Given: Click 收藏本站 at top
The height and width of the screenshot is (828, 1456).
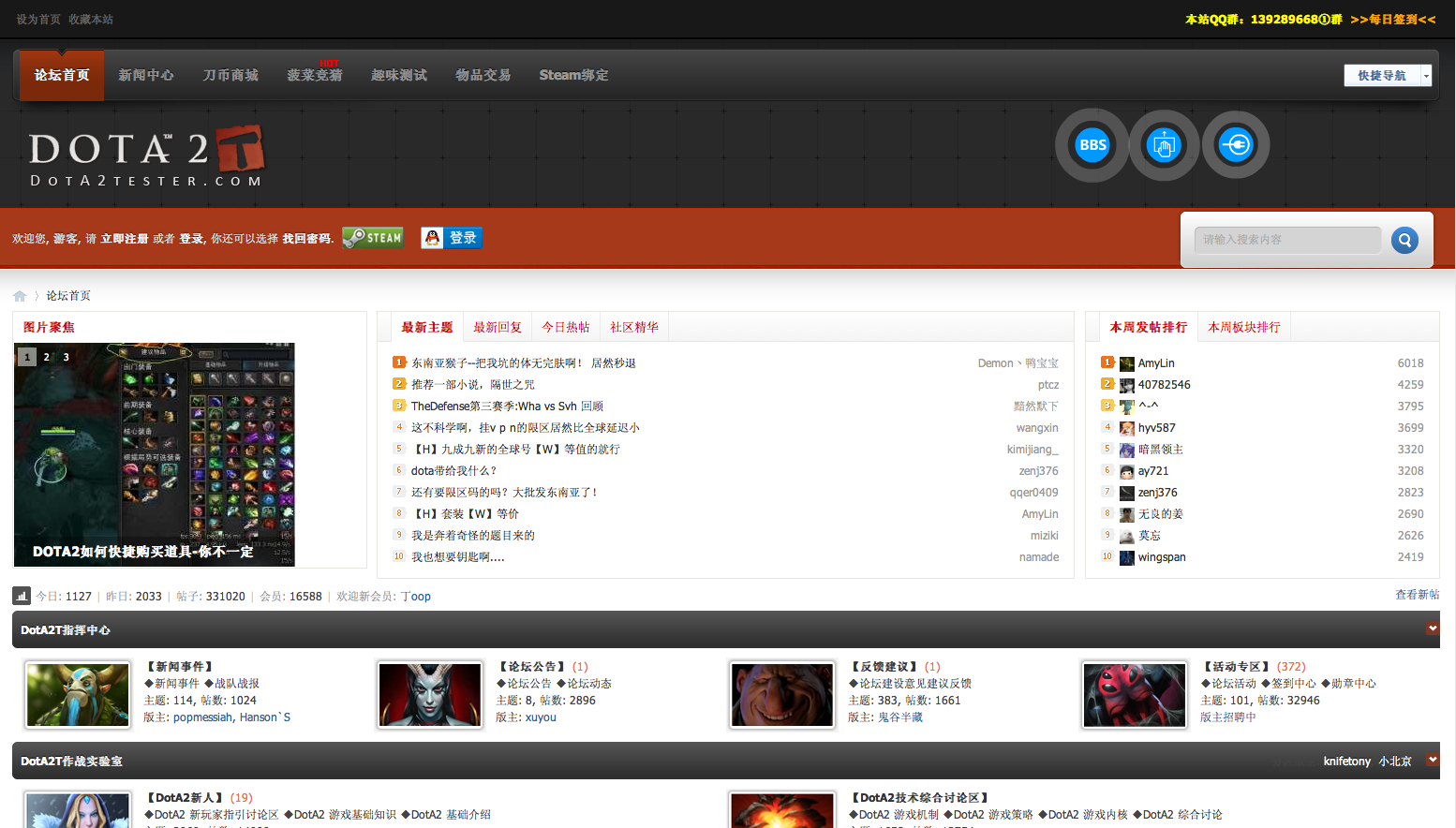Looking at the screenshot, I should click(x=91, y=20).
